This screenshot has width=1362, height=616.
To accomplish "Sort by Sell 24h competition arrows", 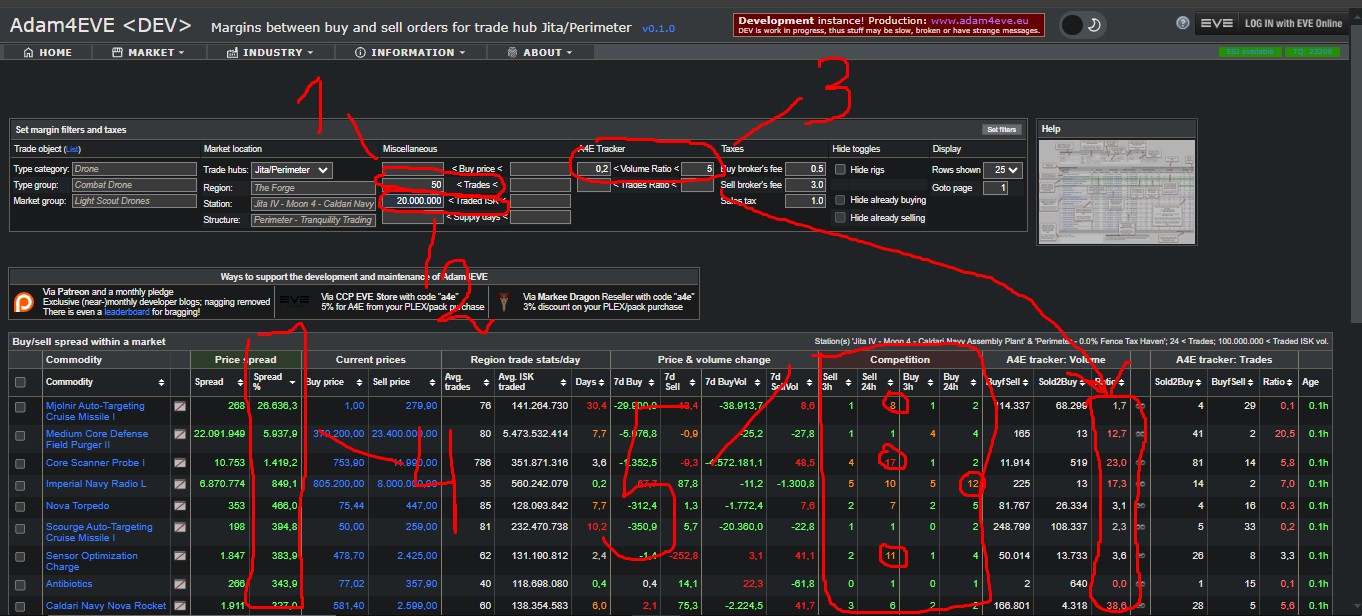I will [891, 382].
